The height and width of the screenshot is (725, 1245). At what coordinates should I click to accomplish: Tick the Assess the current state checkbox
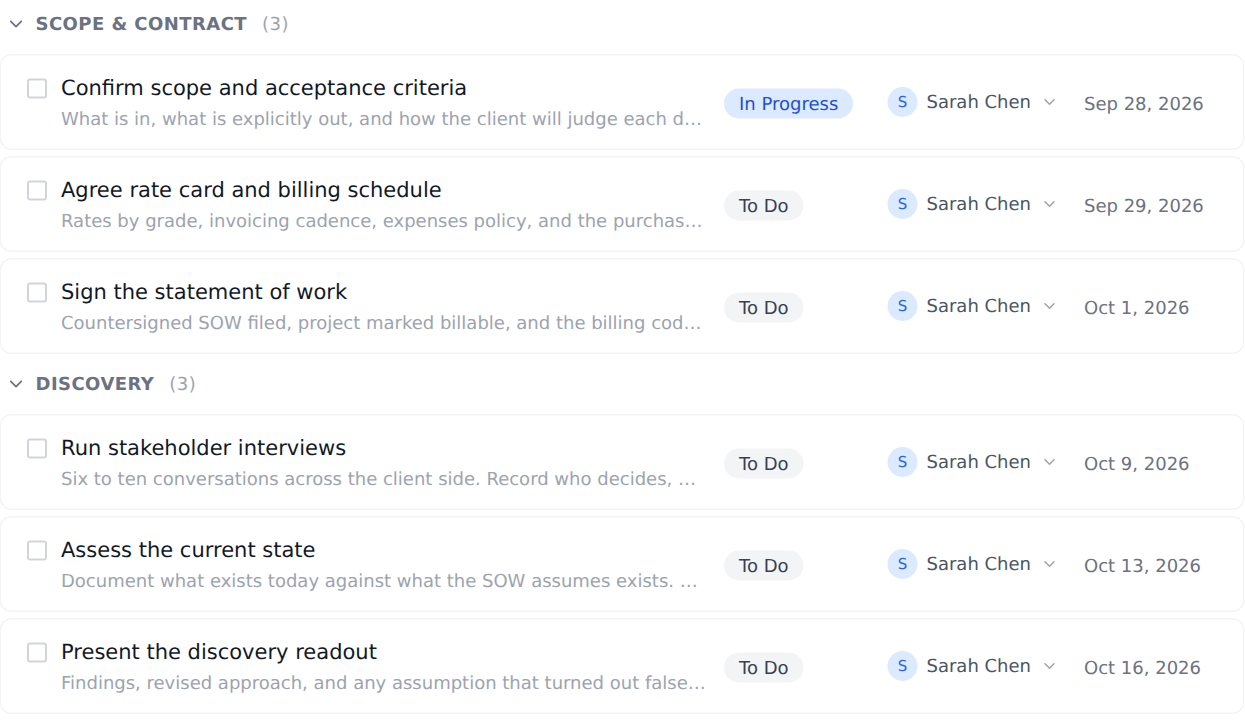pyautogui.click(x=37, y=551)
